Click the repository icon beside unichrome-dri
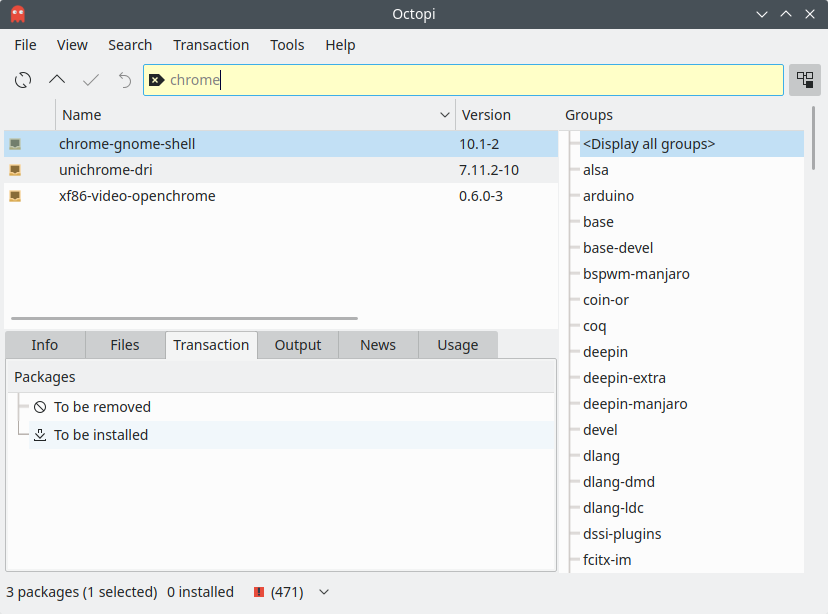 pos(15,169)
